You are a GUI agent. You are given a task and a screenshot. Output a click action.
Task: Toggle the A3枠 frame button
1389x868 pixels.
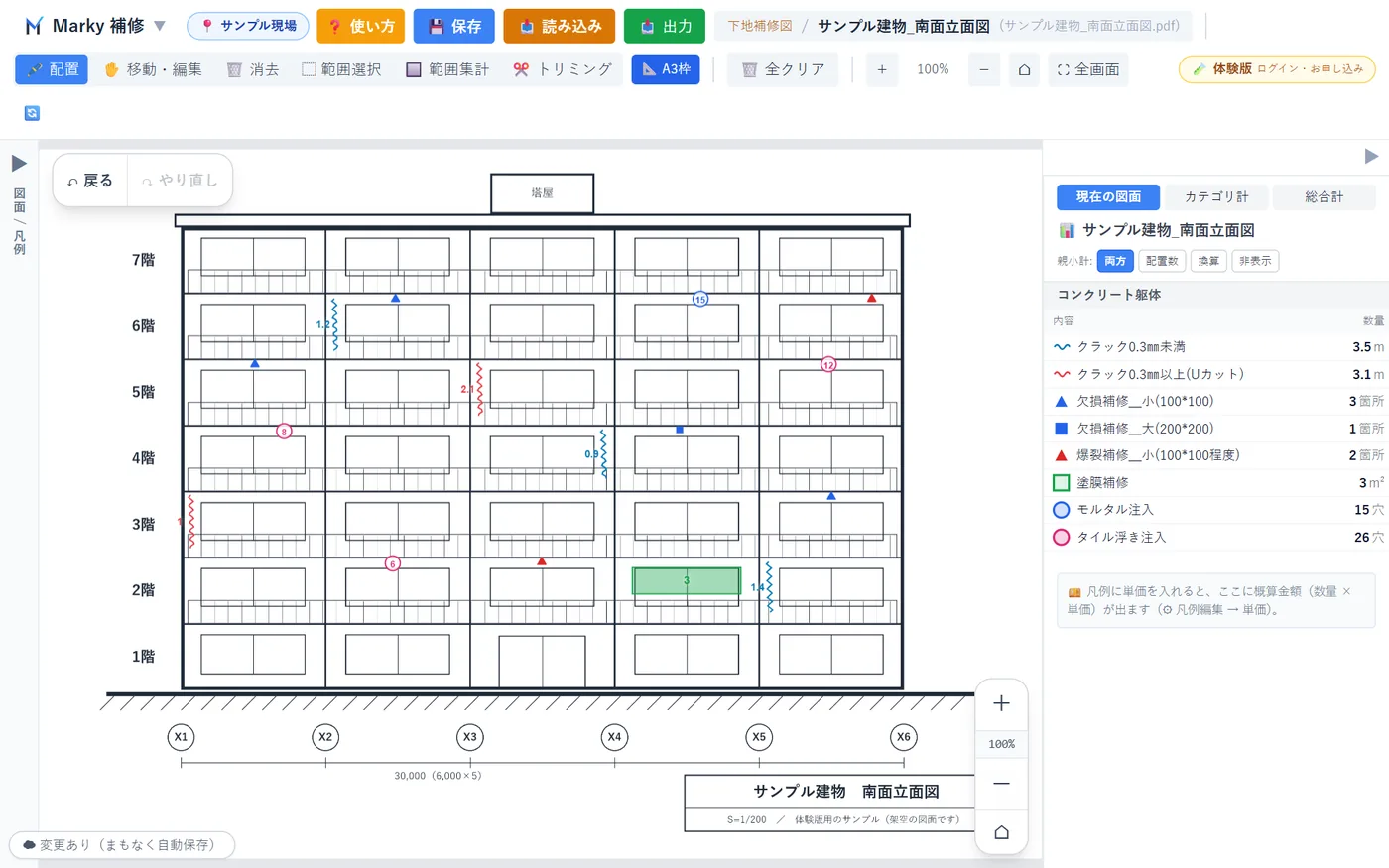pyautogui.click(x=666, y=69)
